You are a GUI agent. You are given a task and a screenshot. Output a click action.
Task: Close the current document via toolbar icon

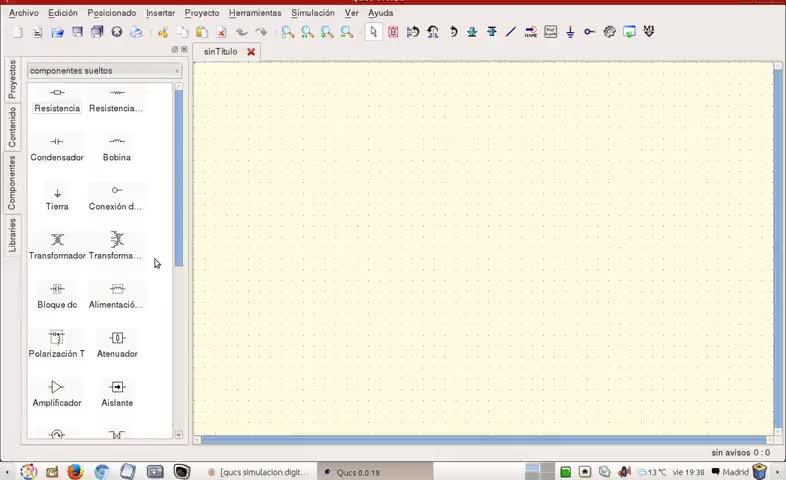click(x=117, y=32)
